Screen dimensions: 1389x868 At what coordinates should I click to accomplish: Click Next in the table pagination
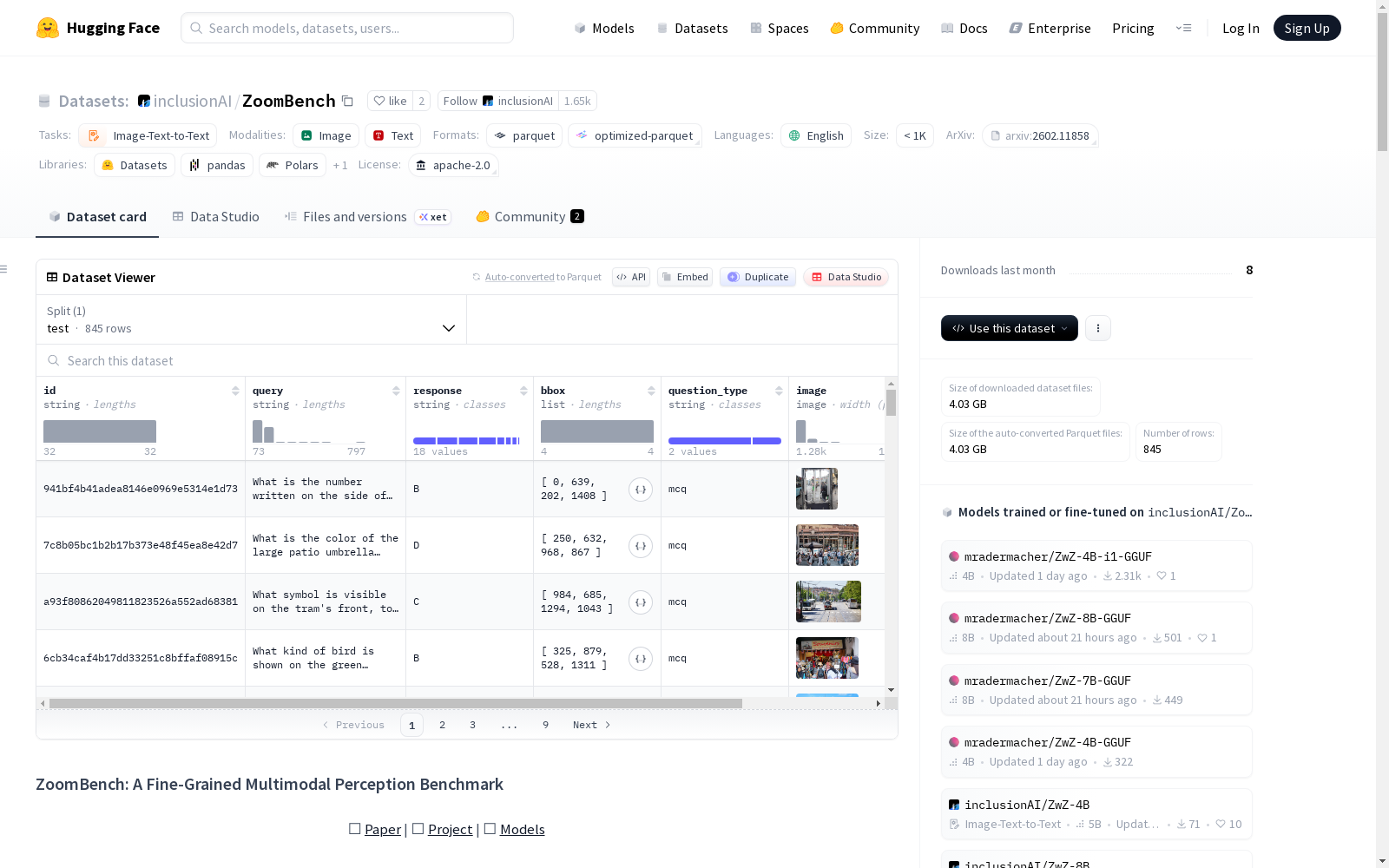(591, 725)
